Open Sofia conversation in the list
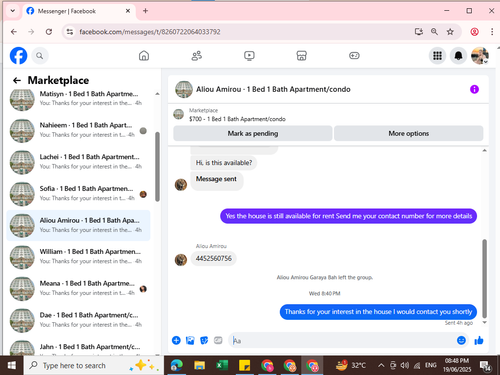500x375 pixels. coord(78,194)
